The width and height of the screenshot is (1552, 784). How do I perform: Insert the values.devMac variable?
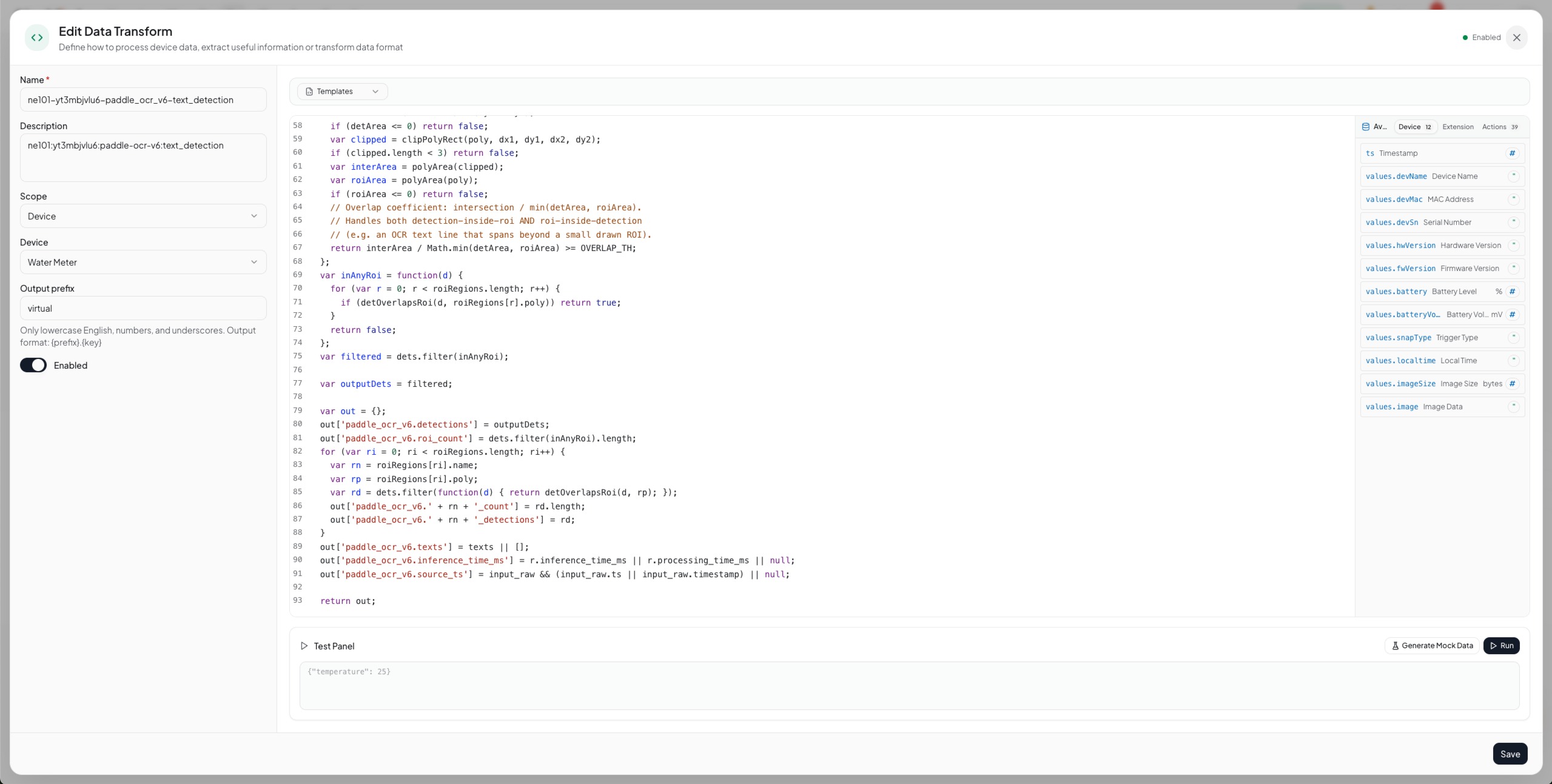pyautogui.click(x=1442, y=199)
